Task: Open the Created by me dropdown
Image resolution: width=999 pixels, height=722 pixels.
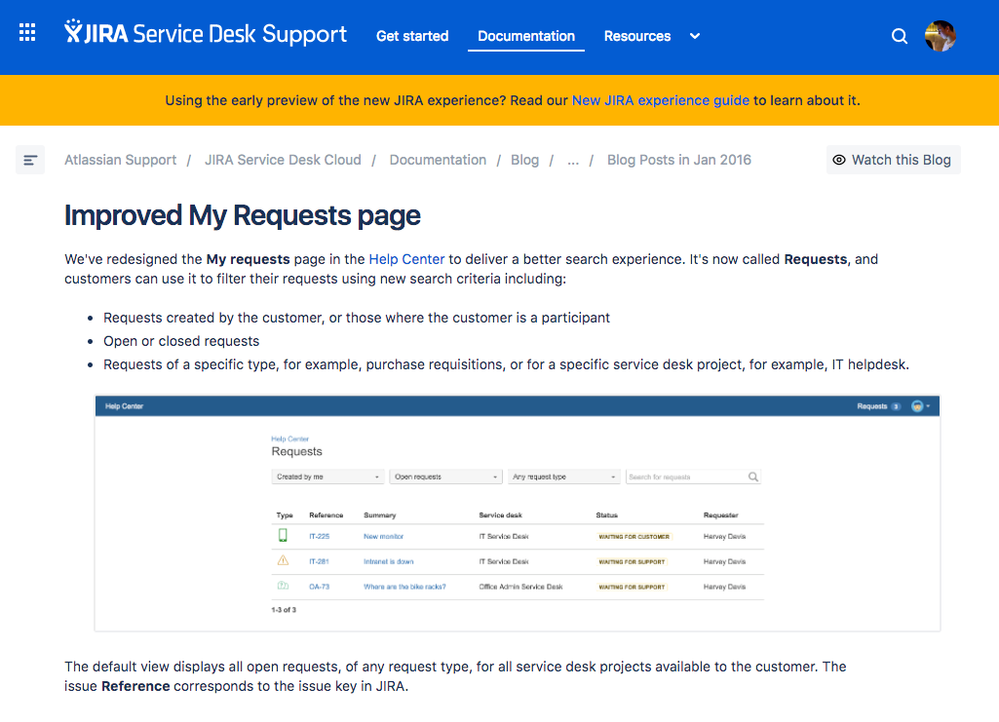Action: [328, 477]
